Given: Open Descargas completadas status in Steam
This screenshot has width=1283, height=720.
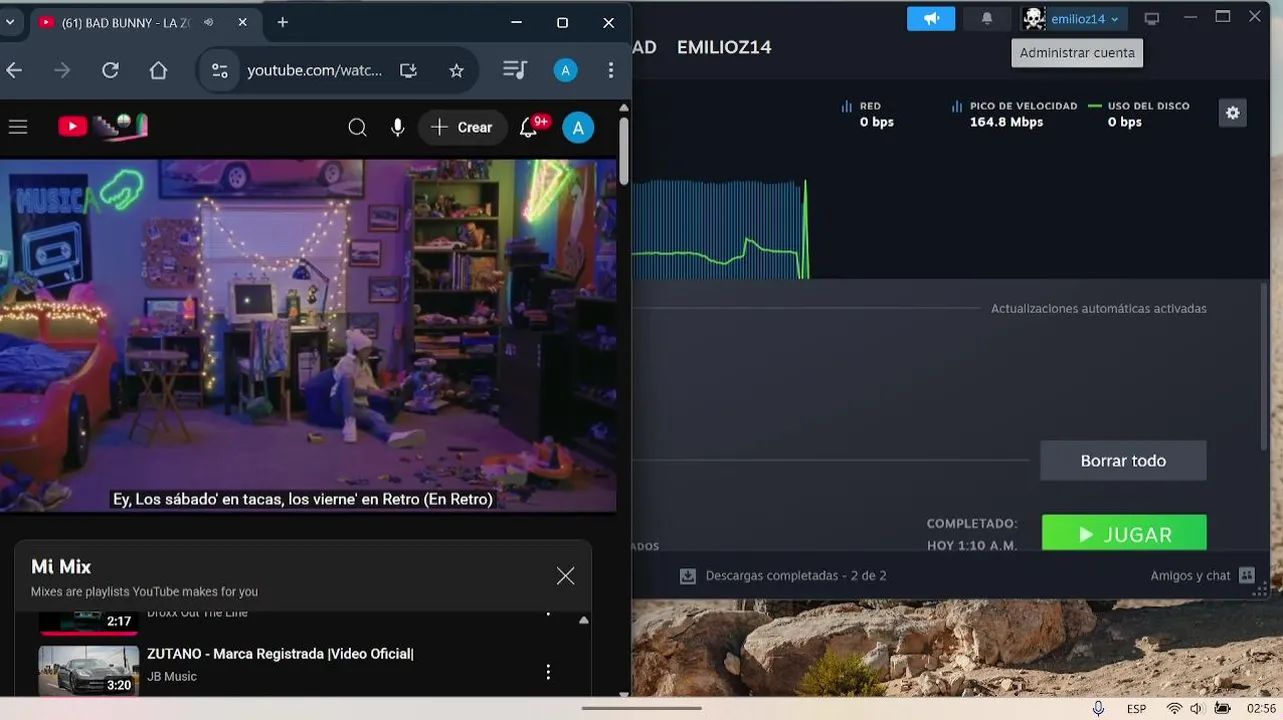Looking at the screenshot, I should [x=796, y=576].
